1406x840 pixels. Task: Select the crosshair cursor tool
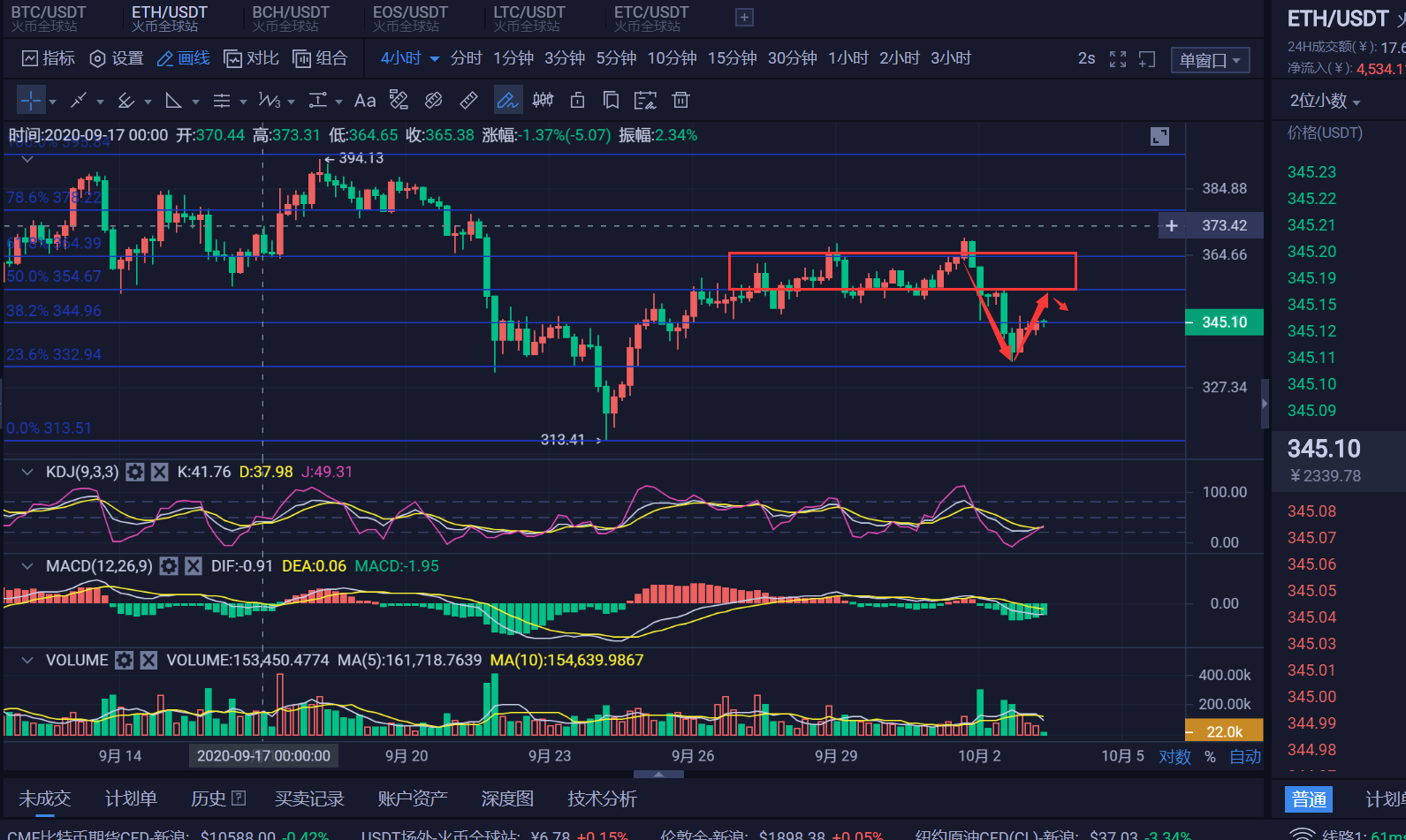[30, 101]
